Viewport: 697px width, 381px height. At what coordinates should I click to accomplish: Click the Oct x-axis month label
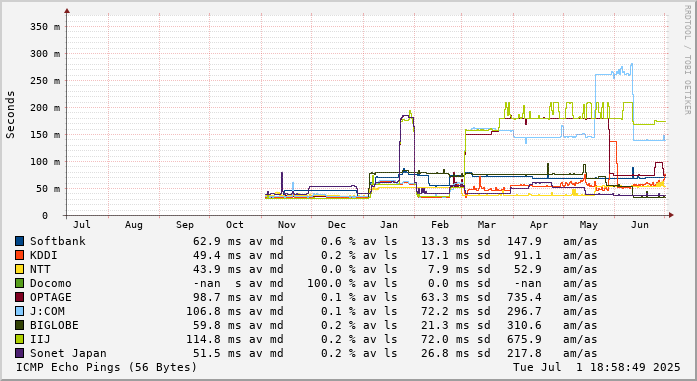click(x=235, y=225)
